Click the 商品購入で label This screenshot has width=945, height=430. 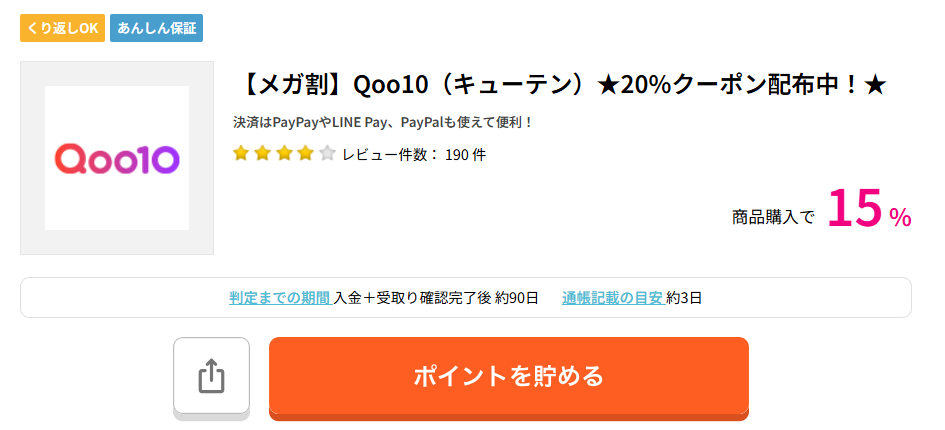point(773,217)
